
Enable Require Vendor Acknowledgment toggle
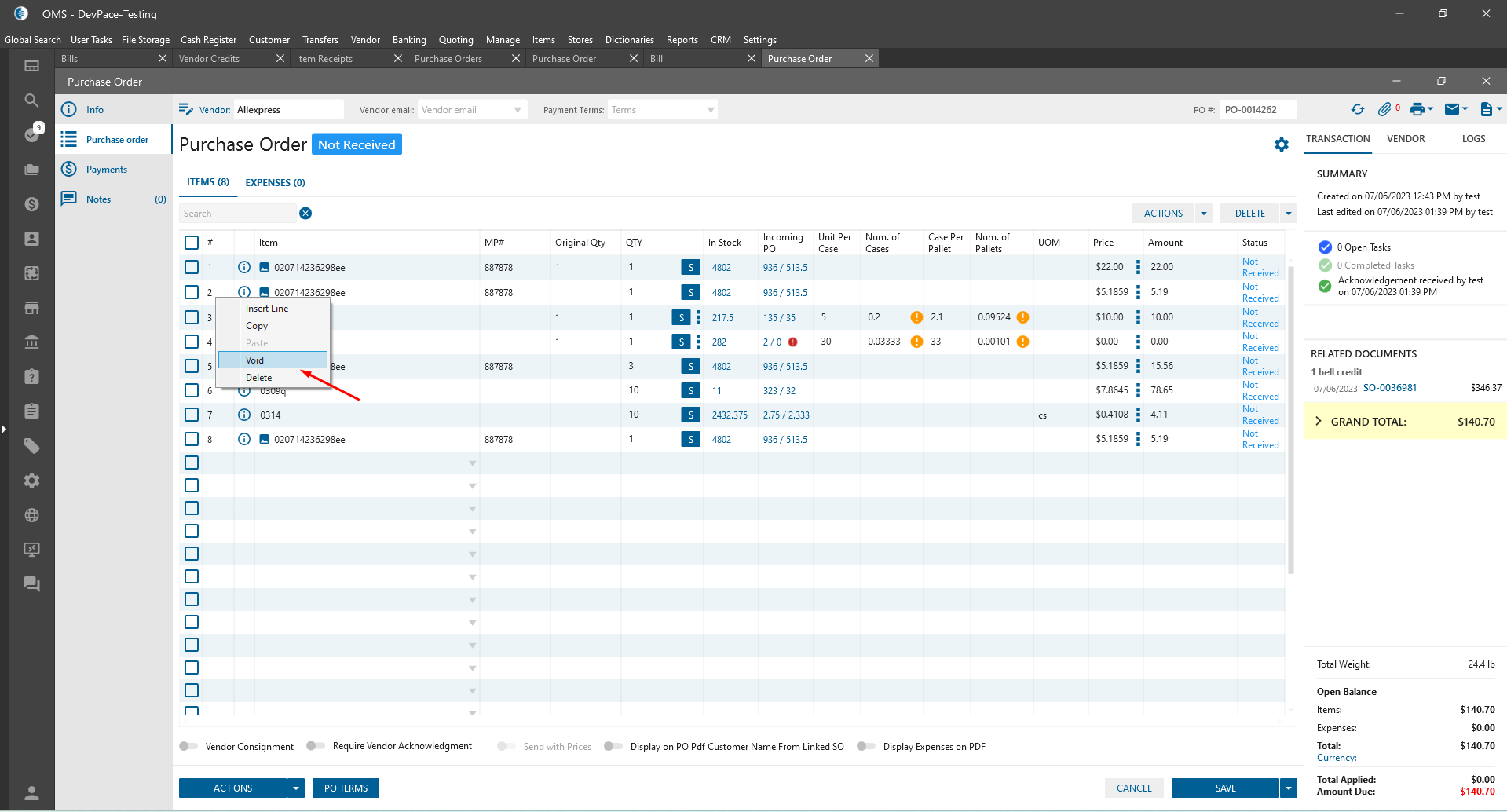(x=316, y=746)
